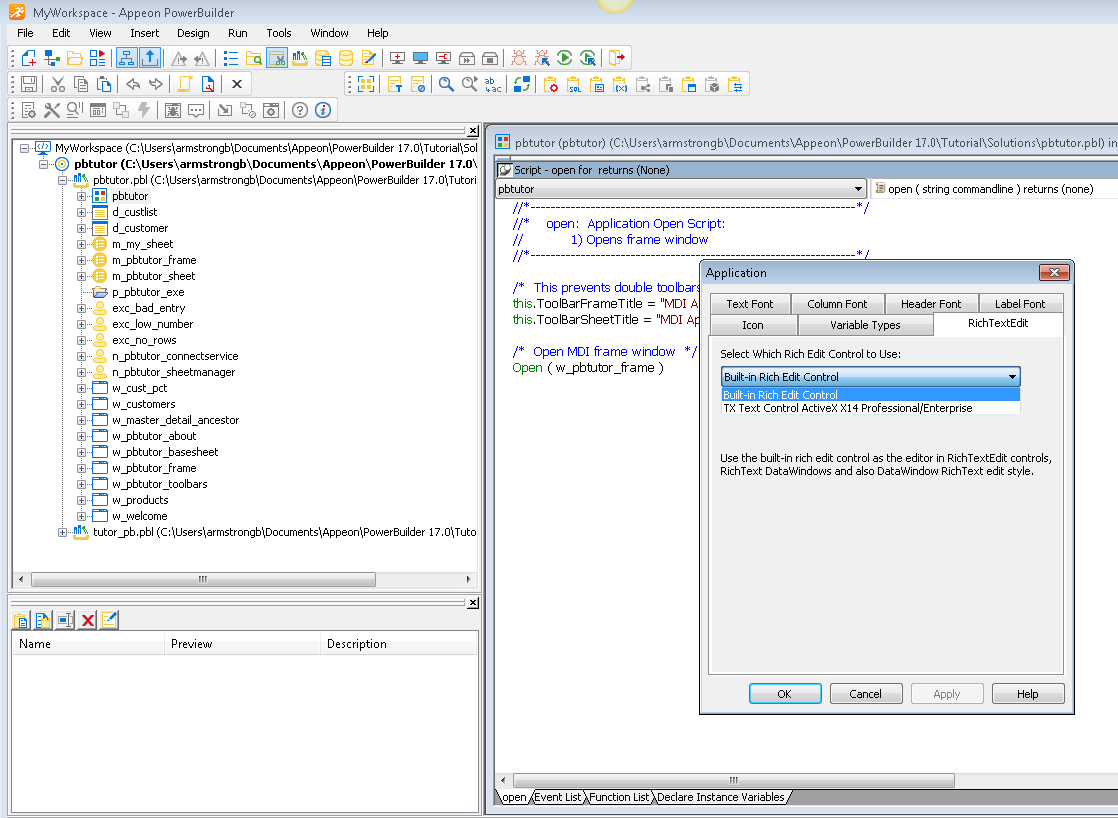
Task: Select exc_no_rows in system tree
Action: tap(144, 340)
